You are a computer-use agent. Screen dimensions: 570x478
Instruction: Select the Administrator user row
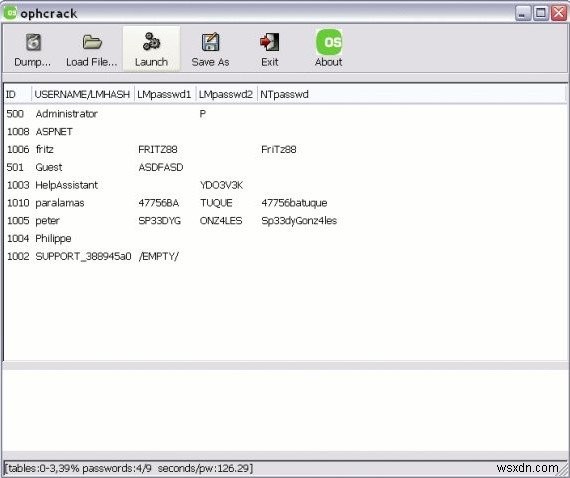tap(285, 114)
